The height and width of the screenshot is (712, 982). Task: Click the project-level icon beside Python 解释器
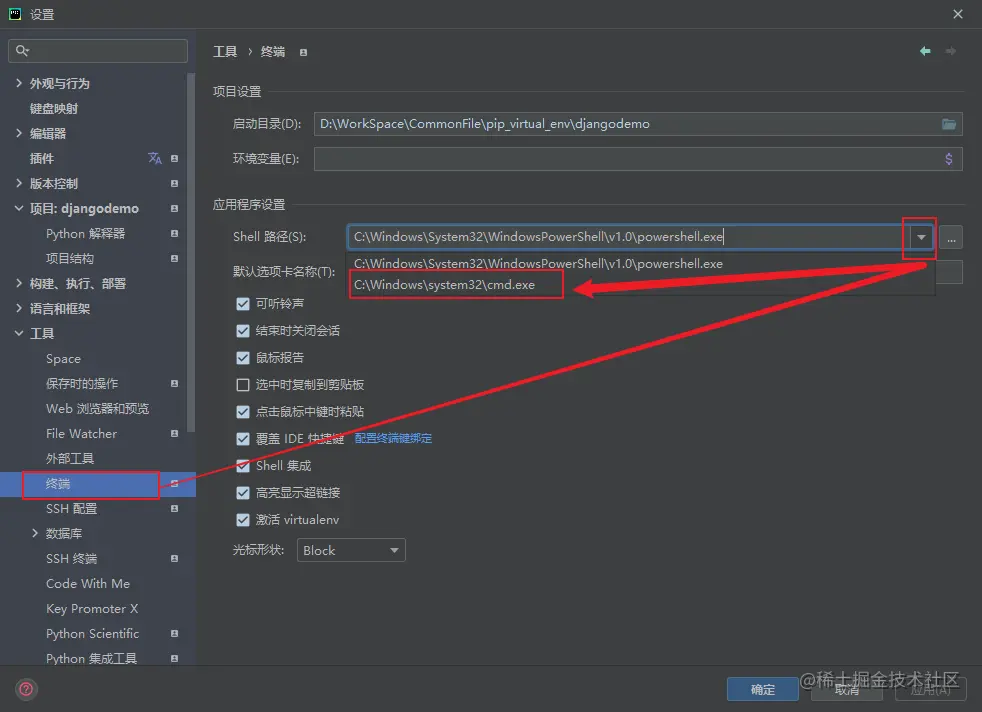(x=174, y=234)
